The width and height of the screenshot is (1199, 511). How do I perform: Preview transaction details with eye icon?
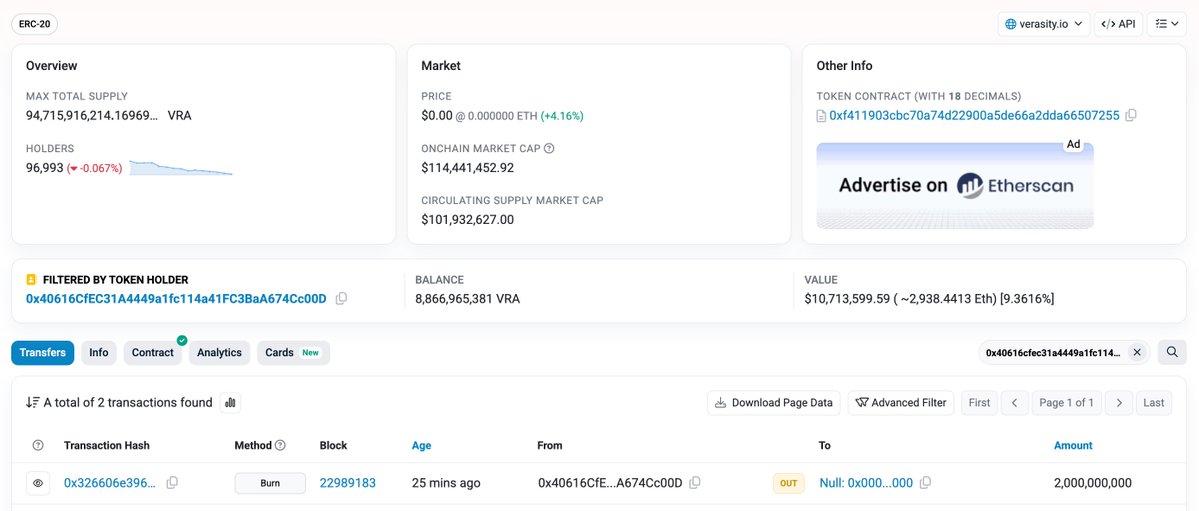(38, 483)
